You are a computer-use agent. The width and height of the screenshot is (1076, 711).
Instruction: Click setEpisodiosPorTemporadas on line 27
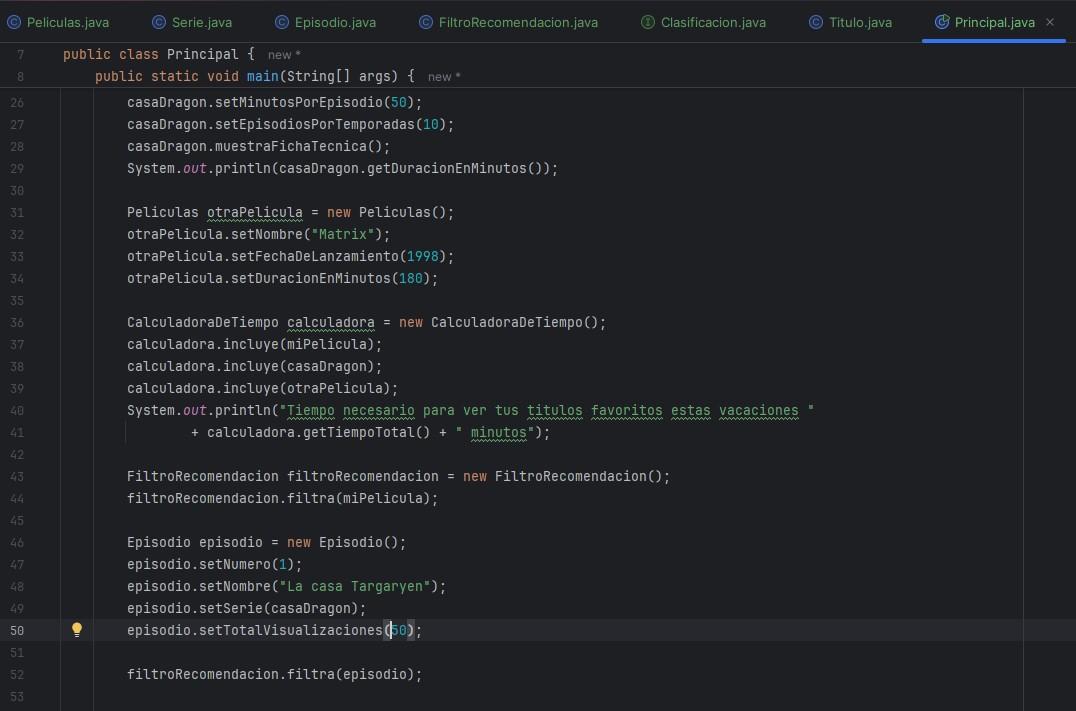click(x=315, y=124)
